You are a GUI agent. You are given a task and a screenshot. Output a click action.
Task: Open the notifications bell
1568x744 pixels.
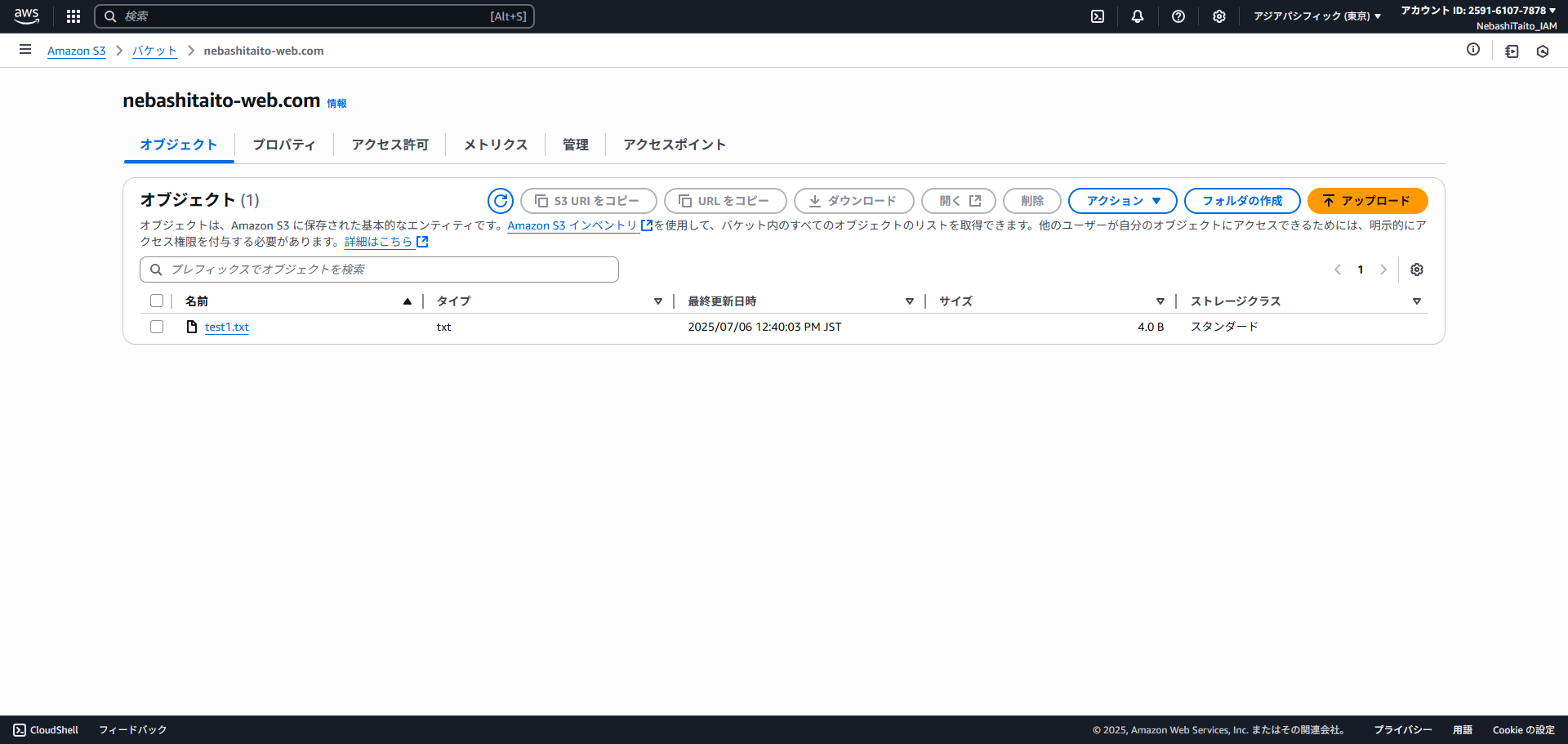pyautogui.click(x=1138, y=16)
